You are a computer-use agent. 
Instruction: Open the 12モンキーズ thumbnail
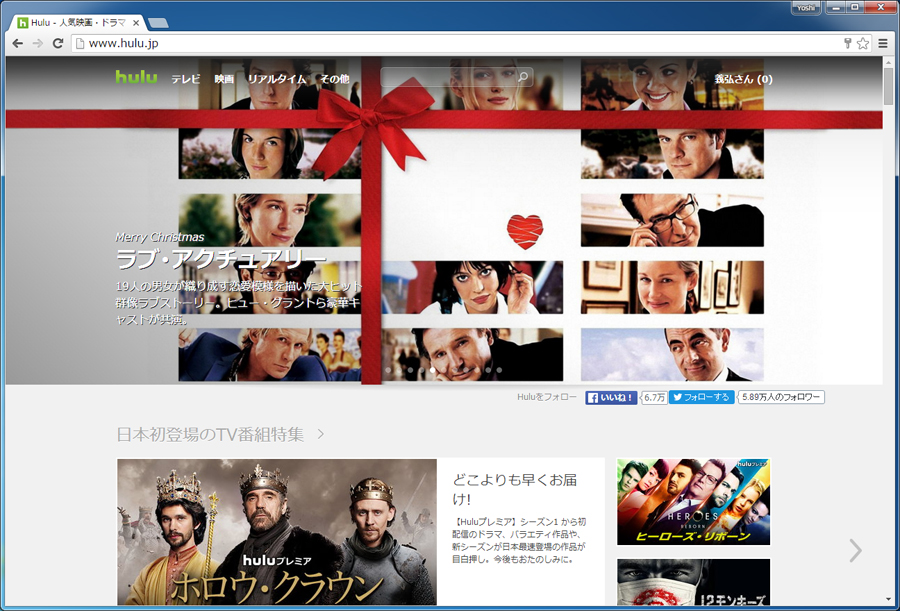pos(693,582)
